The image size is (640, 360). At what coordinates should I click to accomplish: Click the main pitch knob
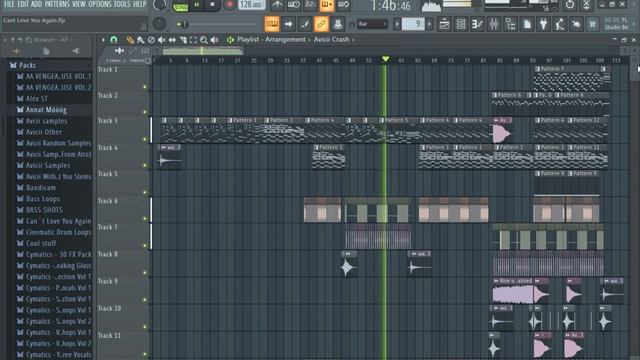tap(159, 24)
